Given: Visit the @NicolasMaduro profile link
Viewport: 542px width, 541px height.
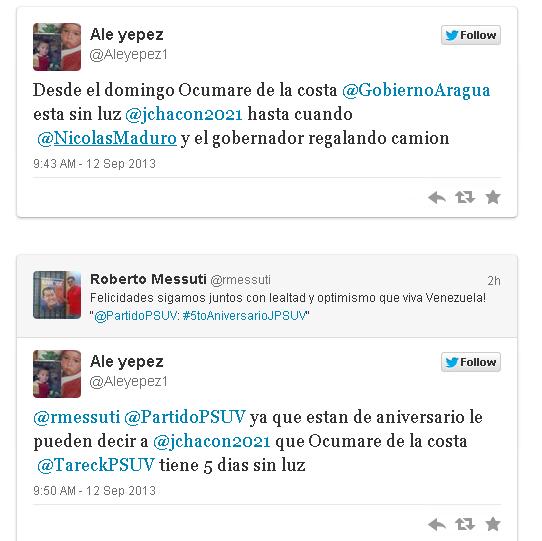Looking at the screenshot, I should [107, 138].
